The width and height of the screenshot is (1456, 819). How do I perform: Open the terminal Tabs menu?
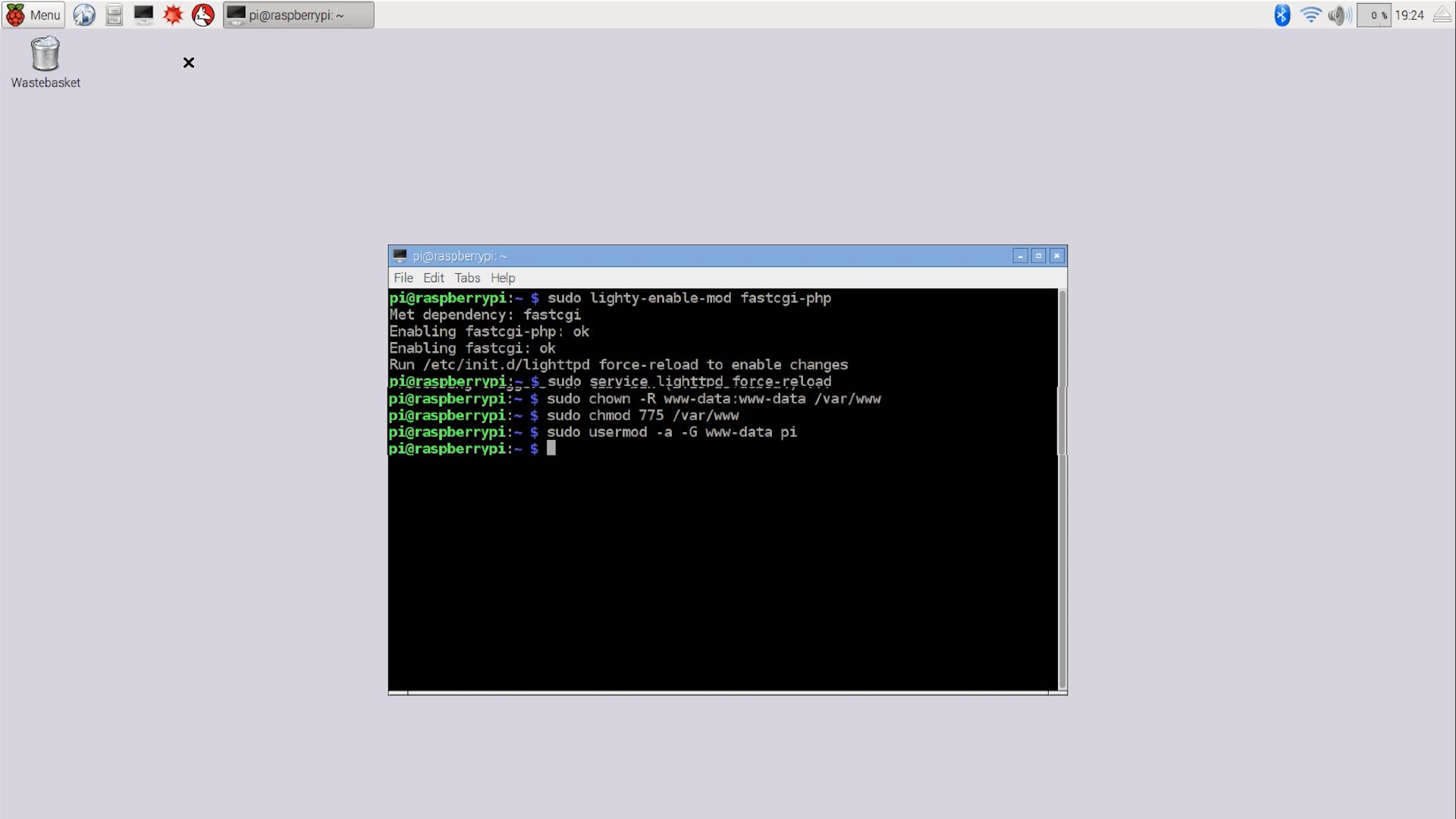pos(467,278)
